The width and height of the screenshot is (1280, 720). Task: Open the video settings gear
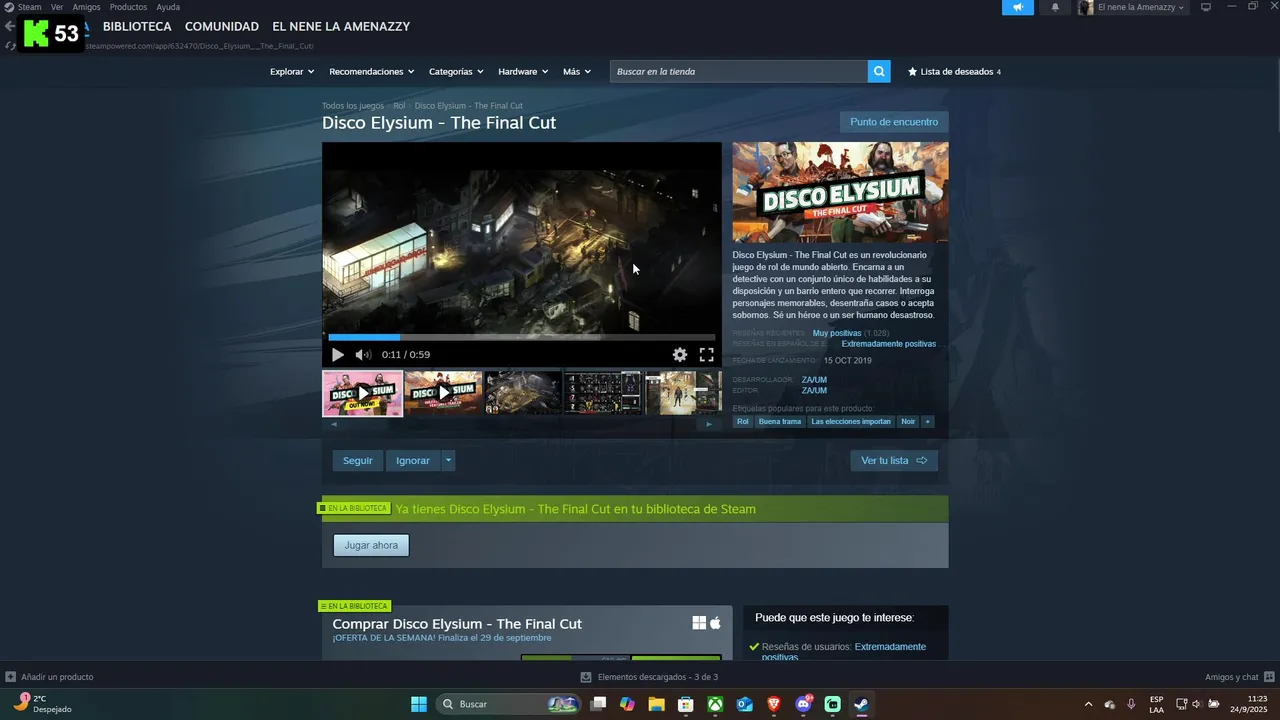tap(680, 354)
